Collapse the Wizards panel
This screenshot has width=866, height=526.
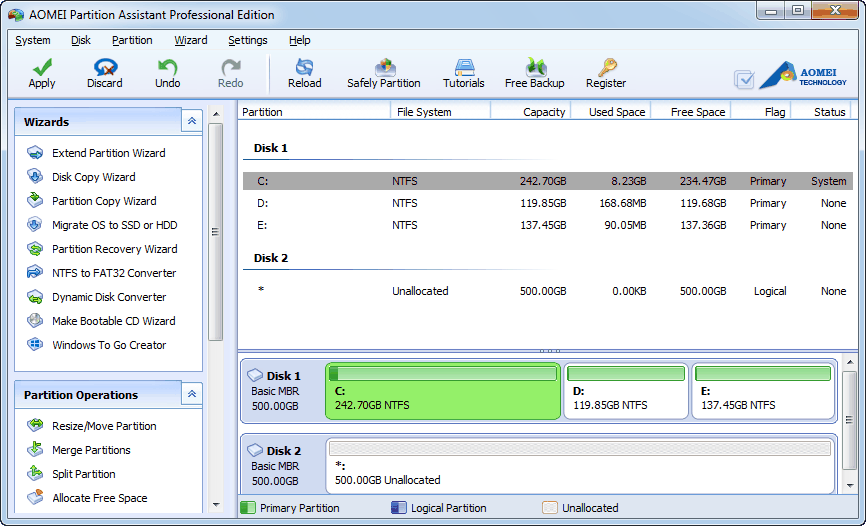[x=192, y=121]
